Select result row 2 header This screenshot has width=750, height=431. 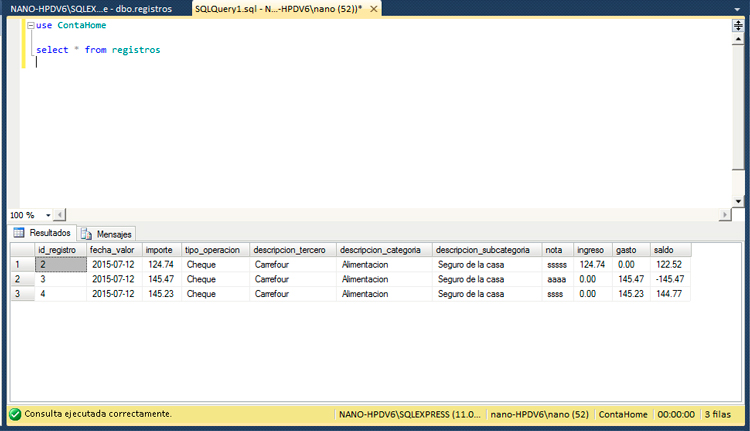tap(22, 279)
